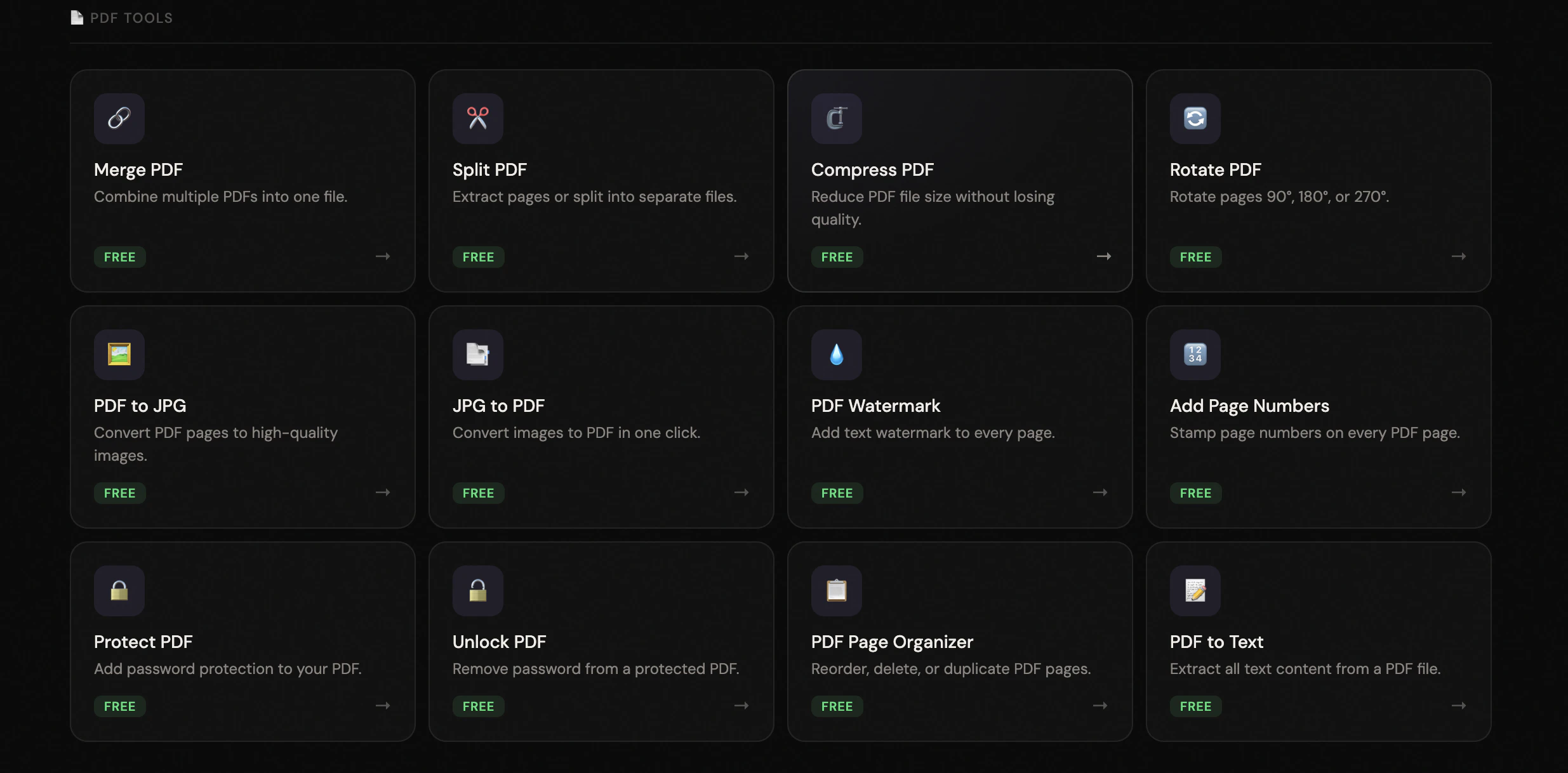This screenshot has height=773, width=1568.
Task: Open the Unlock PDF tool title
Action: 499,642
